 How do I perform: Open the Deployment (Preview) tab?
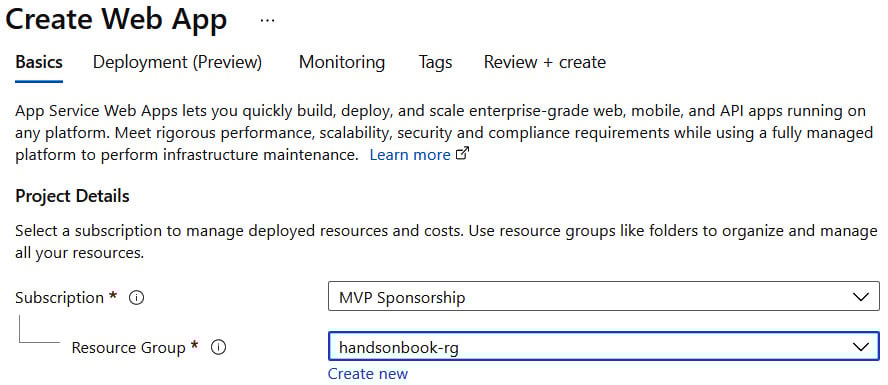177,62
